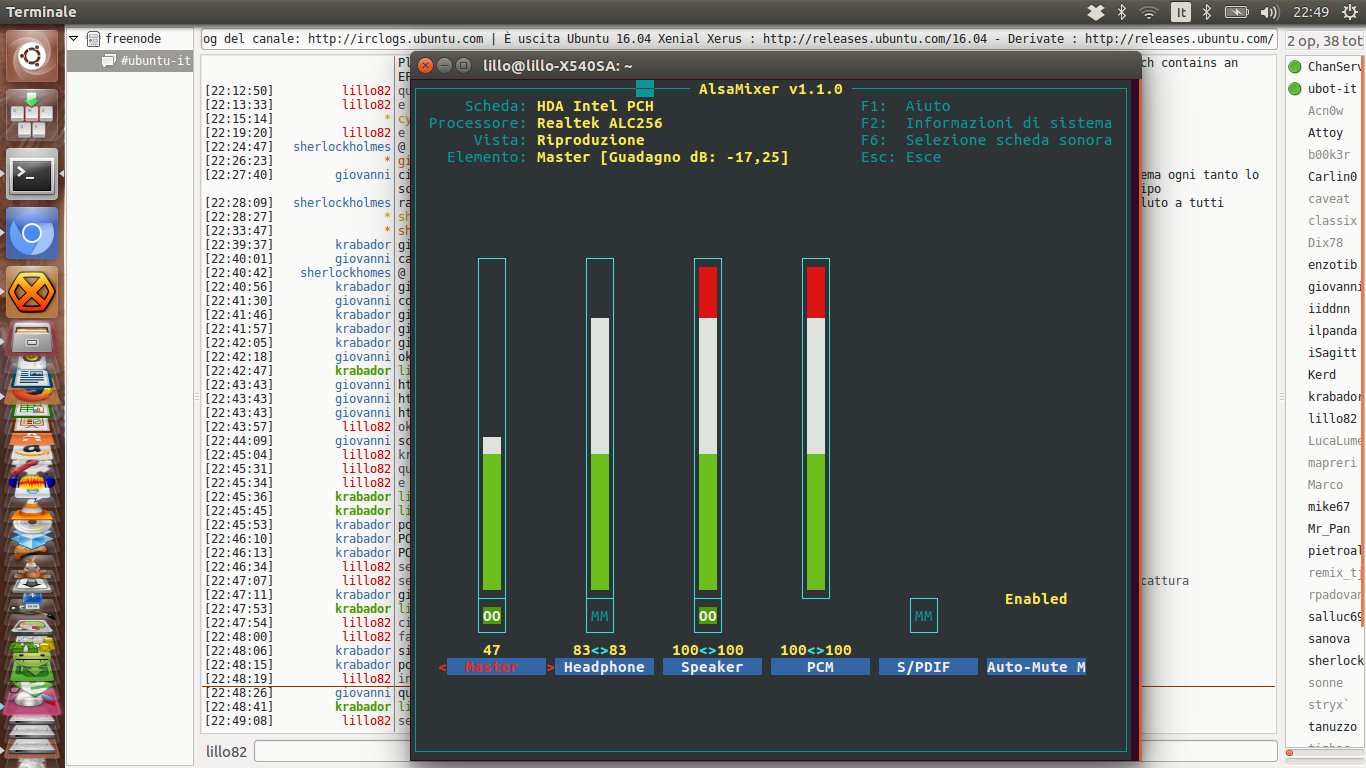This screenshot has height=768, width=1366.
Task: Select user enzotib in user list
Action: click(x=1332, y=265)
